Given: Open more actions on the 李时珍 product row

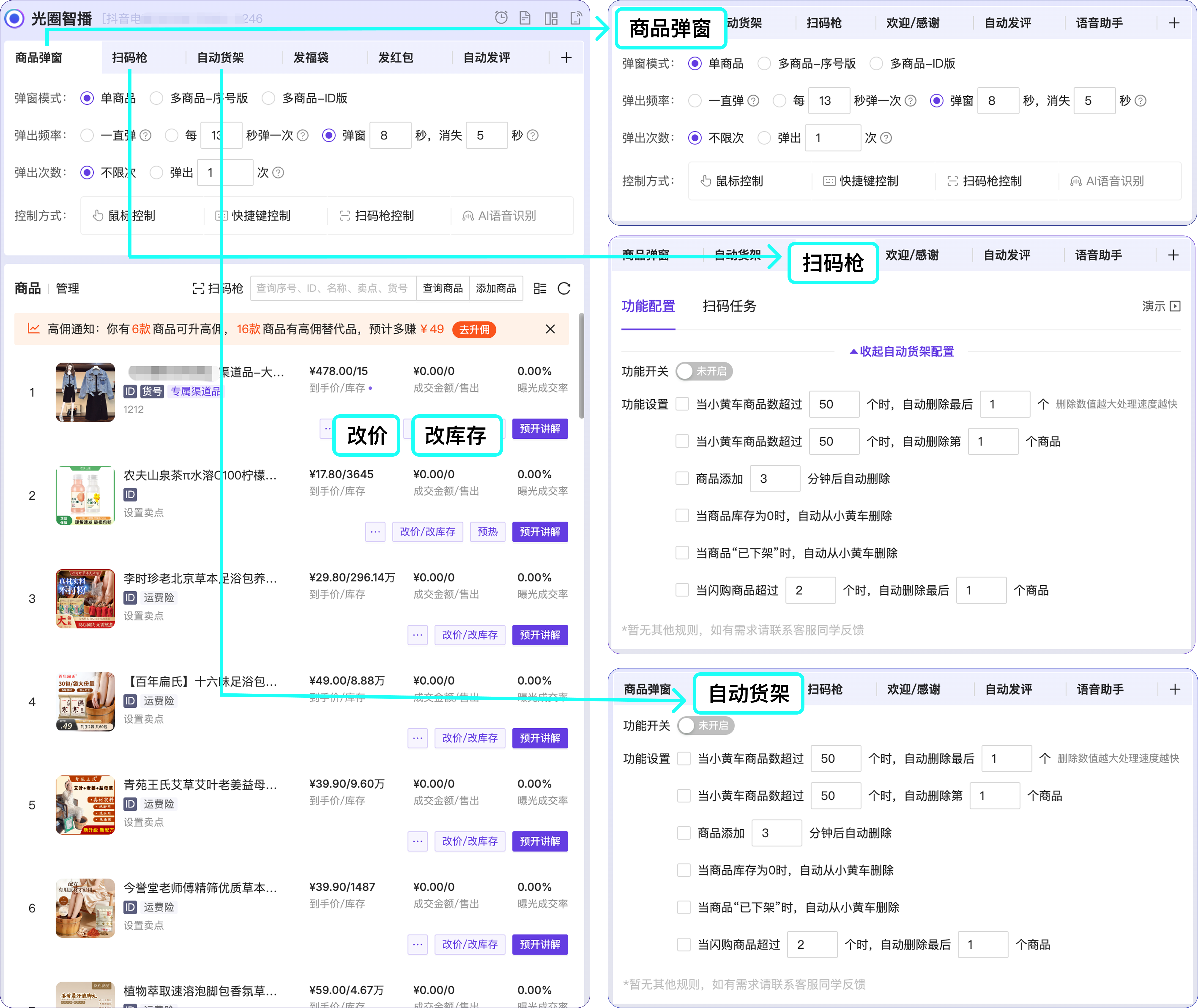Looking at the screenshot, I should 418,635.
